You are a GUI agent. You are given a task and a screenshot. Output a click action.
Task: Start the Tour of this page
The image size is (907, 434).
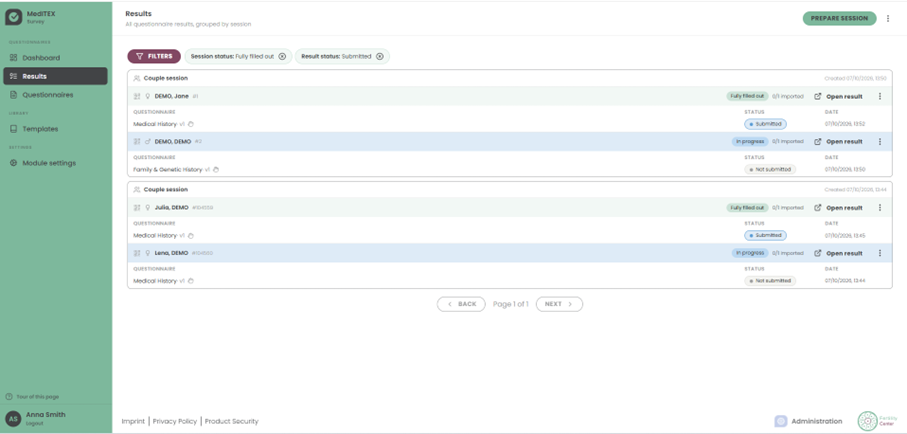tap(32, 397)
